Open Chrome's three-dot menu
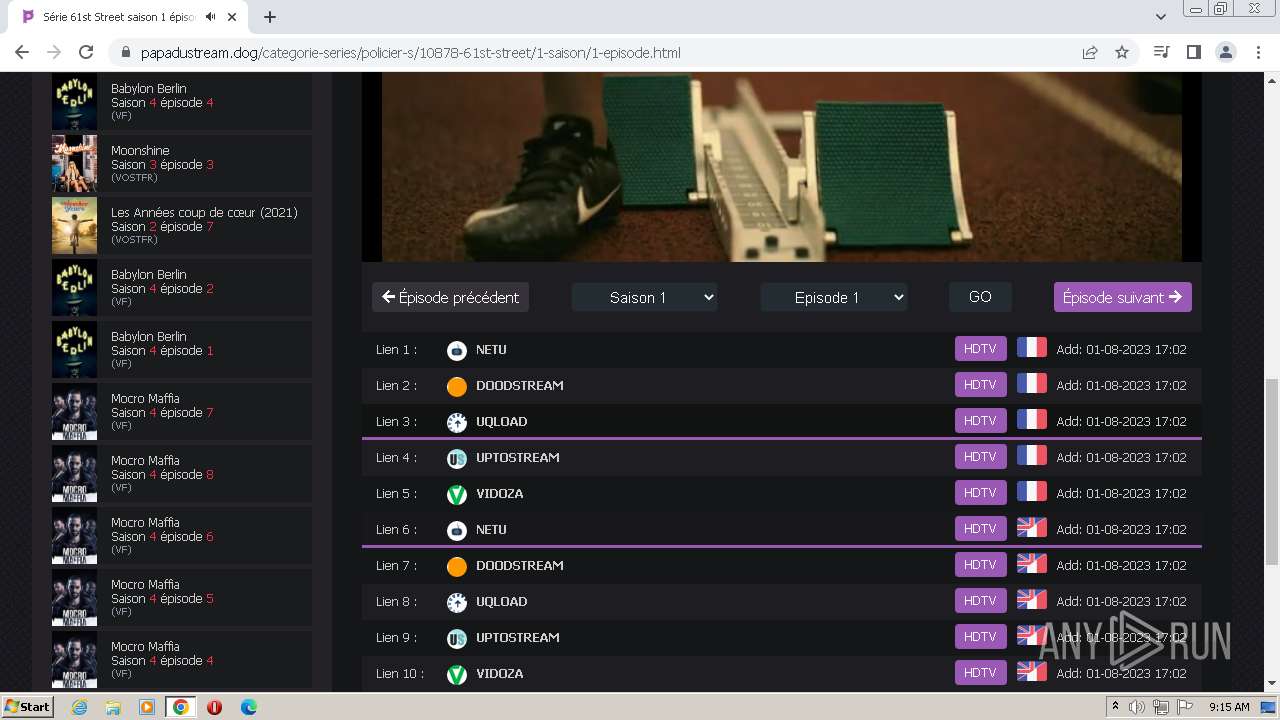 pyautogui.click(x=1257, y=52)
